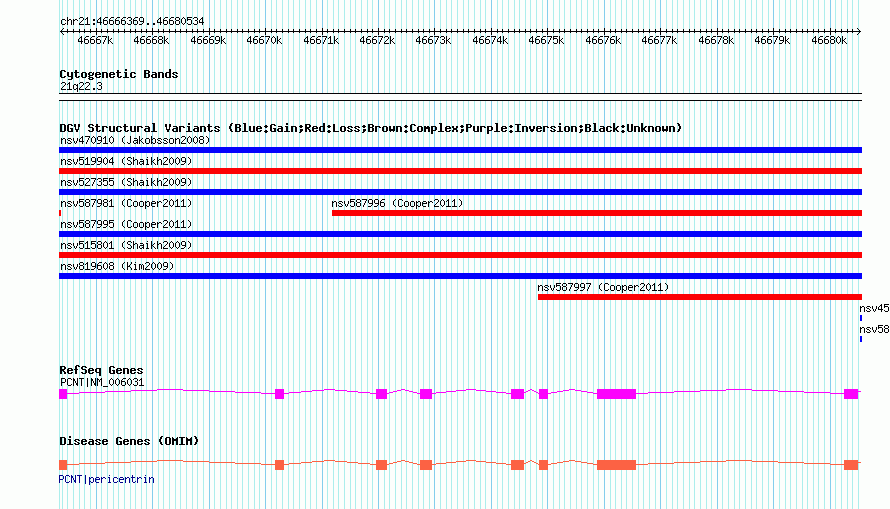This screenshot has width=890, height=509.
Task: Select the 21q22.3 band label
Action: [81, 86]
